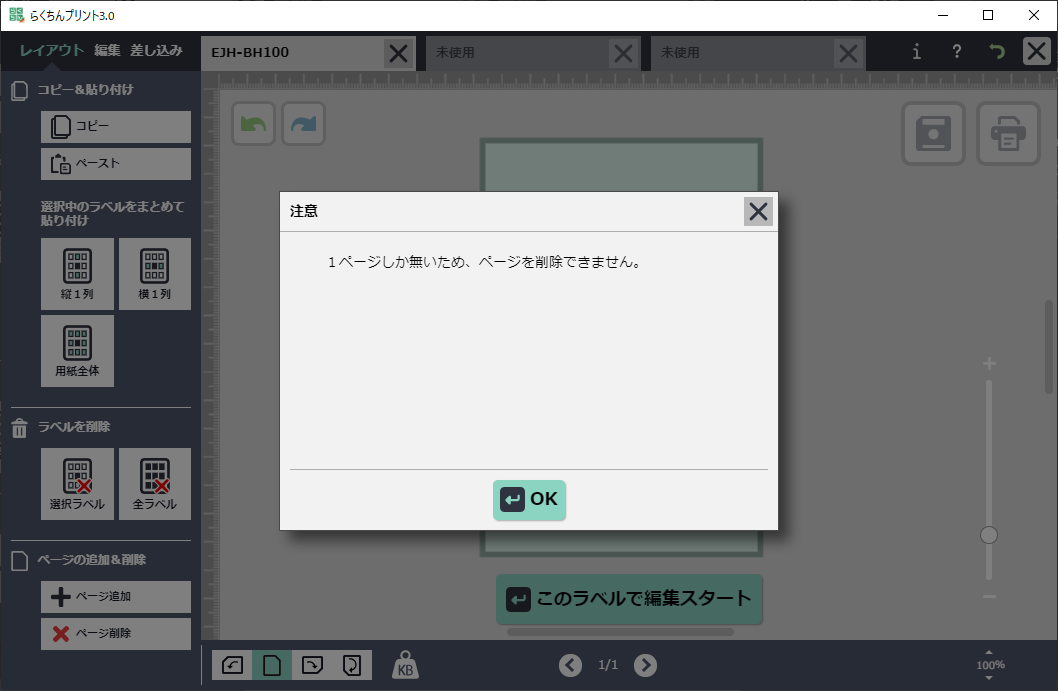Open the information (i) icon
1058x691 pixels.
click(x=916, y=51)
